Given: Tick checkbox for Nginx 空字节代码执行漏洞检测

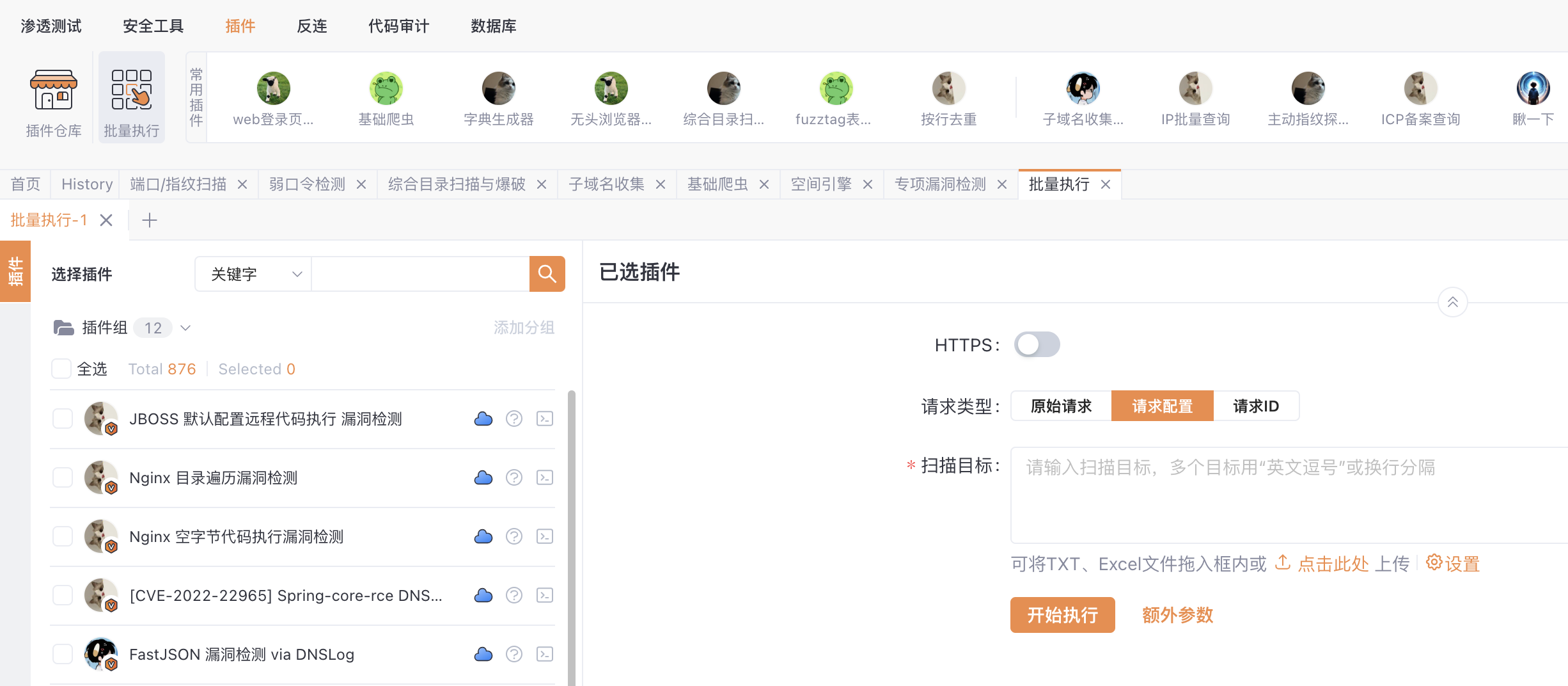Looking at the screenshot, I should 63,536.
